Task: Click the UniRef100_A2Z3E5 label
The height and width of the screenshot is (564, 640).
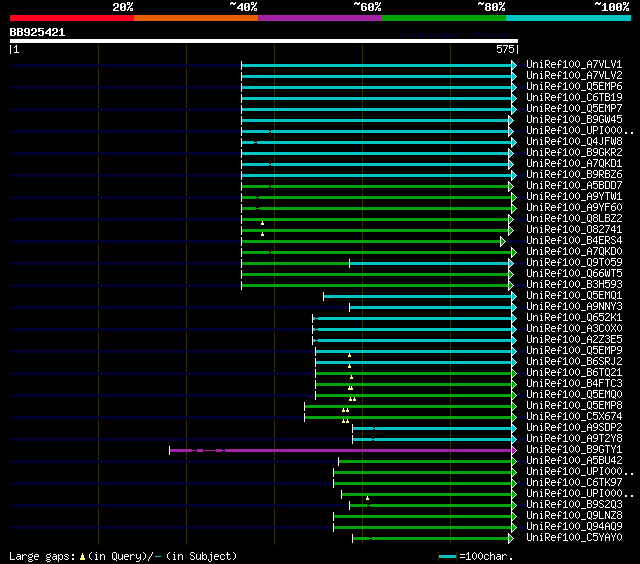Action: (574, 340)
